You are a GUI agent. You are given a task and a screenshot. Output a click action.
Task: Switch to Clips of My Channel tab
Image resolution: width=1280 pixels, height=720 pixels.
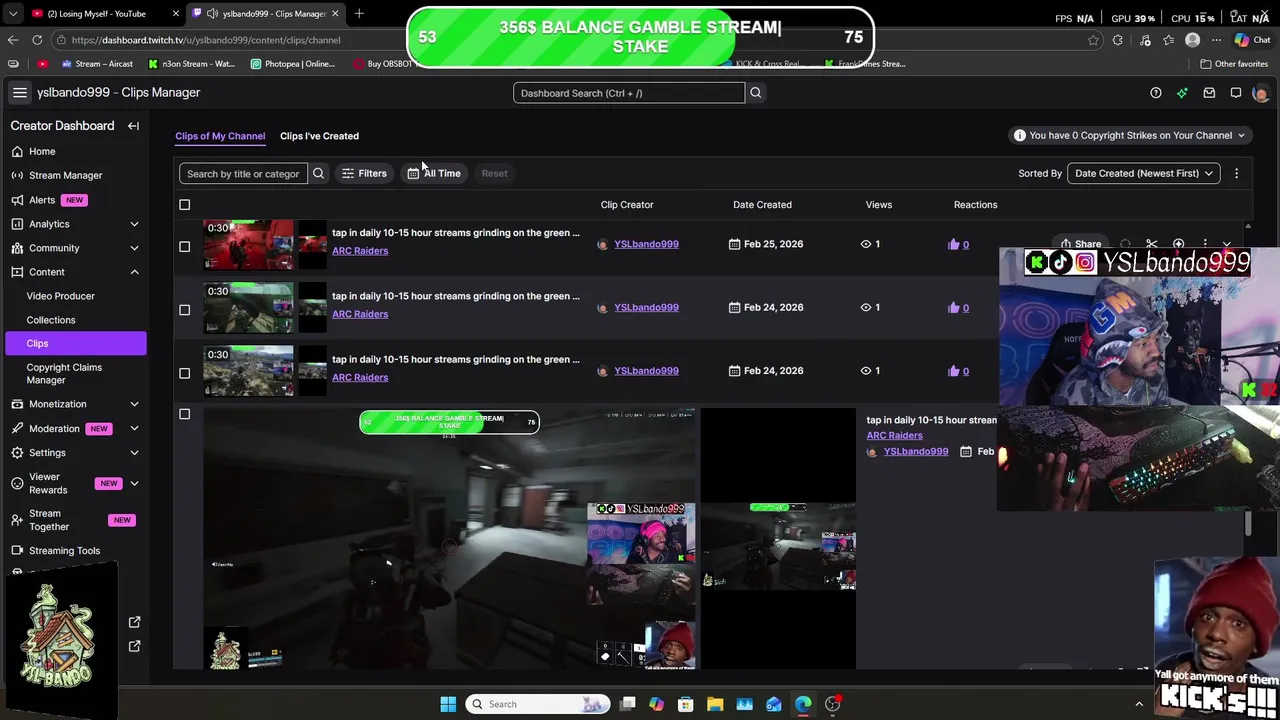[220, 136]
